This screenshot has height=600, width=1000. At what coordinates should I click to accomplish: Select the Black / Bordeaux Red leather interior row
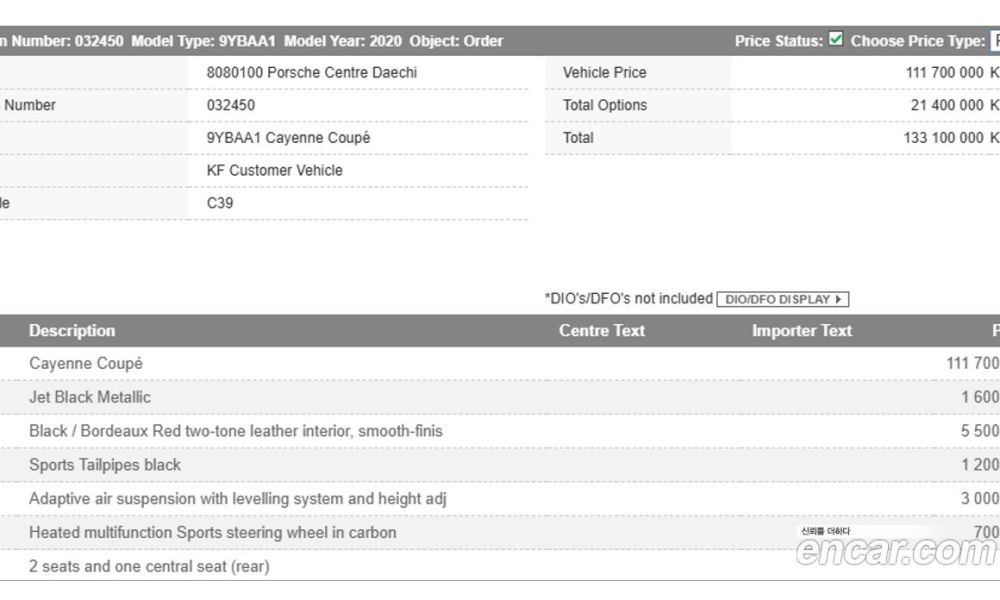click(236, 431)
